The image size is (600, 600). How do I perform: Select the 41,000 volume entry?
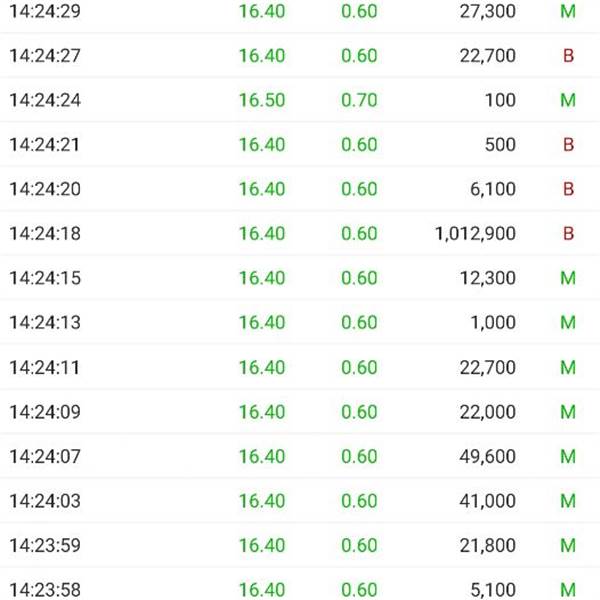(x=488, y=501)
